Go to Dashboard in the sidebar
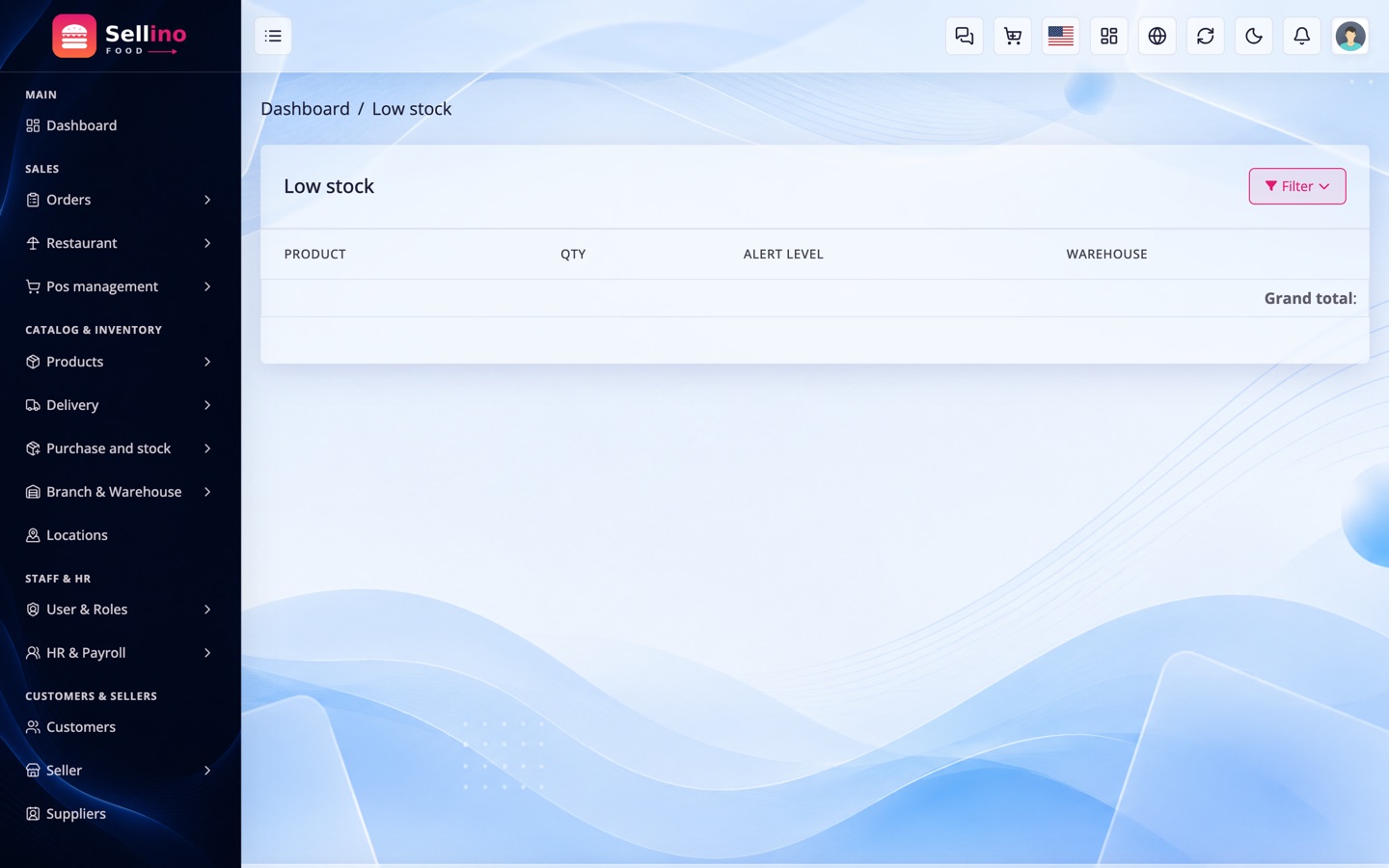 click(x=120, y=125)
